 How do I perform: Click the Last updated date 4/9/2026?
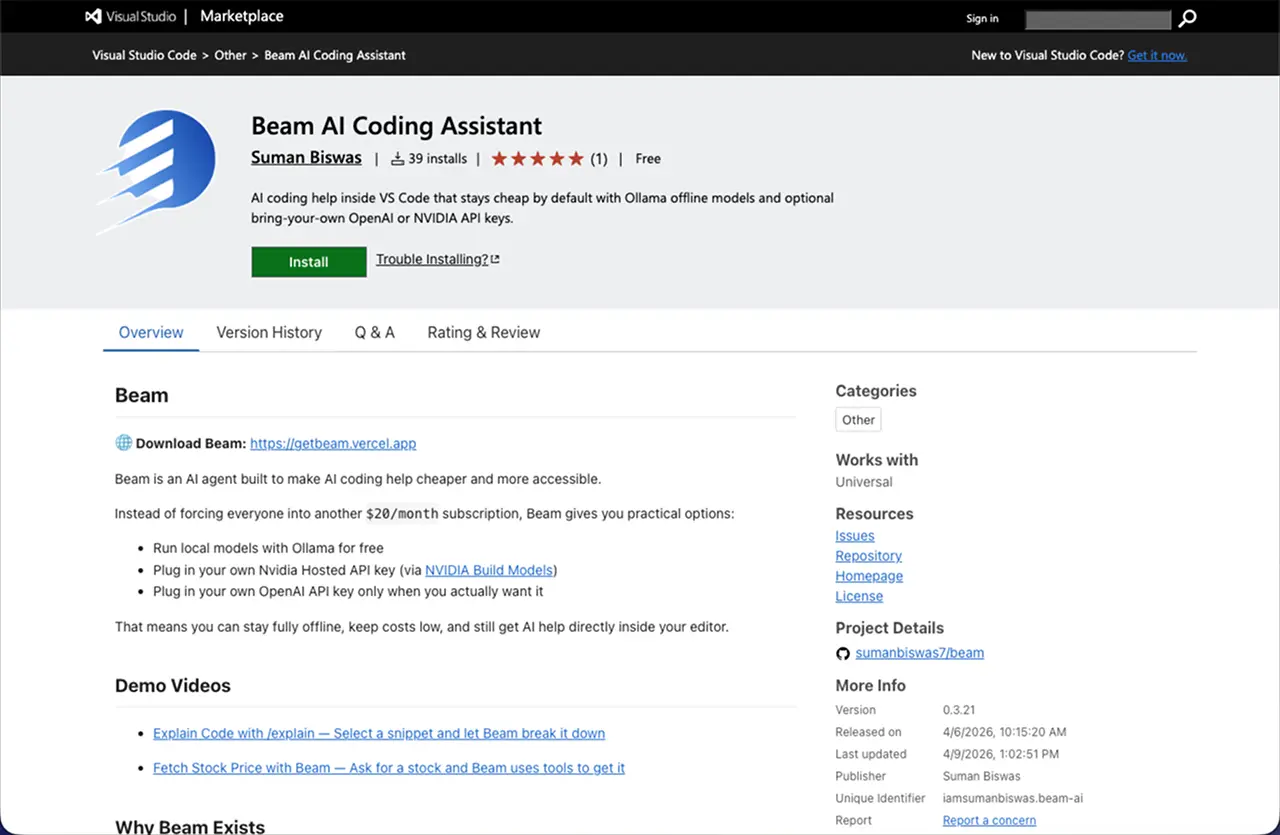pos(1001,754)
